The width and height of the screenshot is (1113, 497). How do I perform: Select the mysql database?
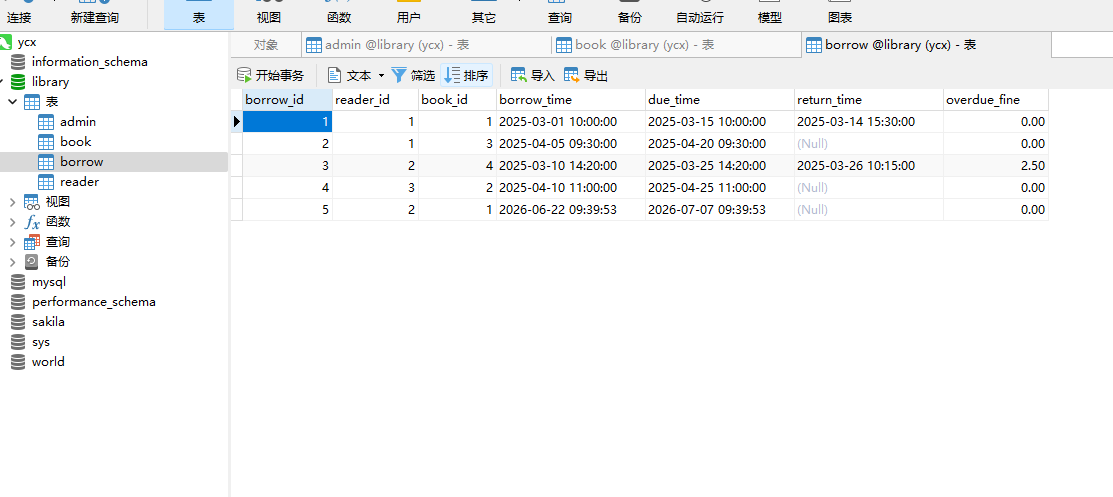click(48, 282)
